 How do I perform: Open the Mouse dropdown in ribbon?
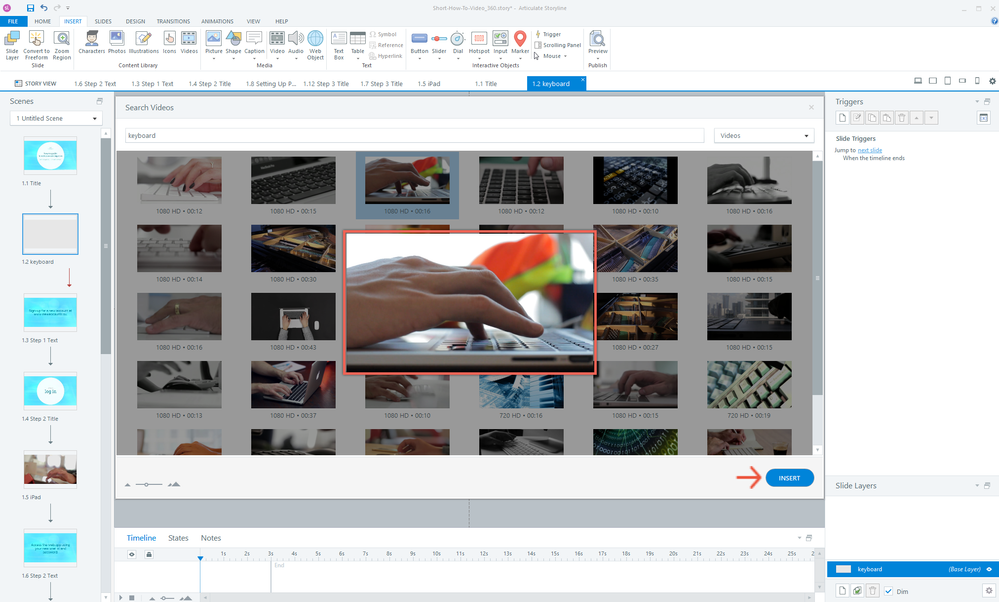(x=553, y=56)
